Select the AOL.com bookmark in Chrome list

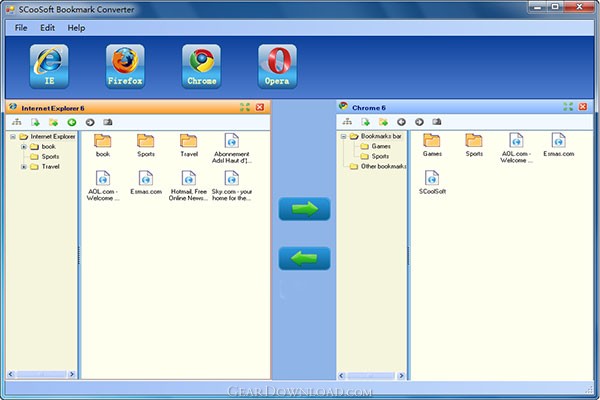click(x=516, y=148)
